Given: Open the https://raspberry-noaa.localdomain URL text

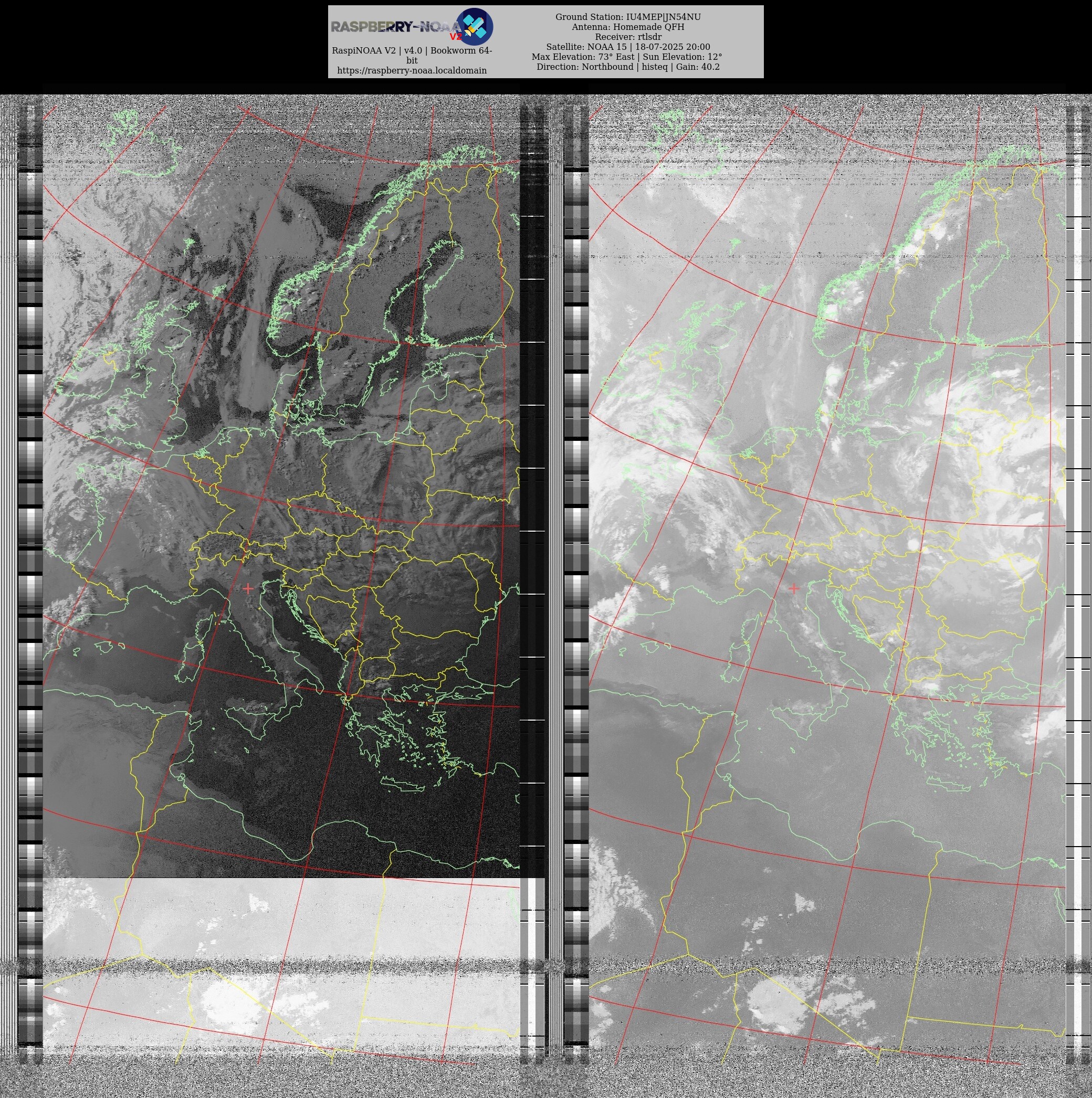Looking at the screenshot, I should pyautogui.click(x=412, y=70).
